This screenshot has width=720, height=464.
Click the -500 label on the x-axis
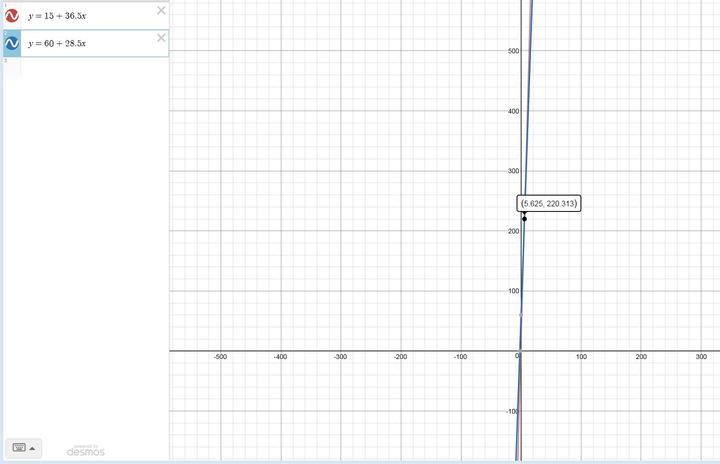click(x=220, y=357)
